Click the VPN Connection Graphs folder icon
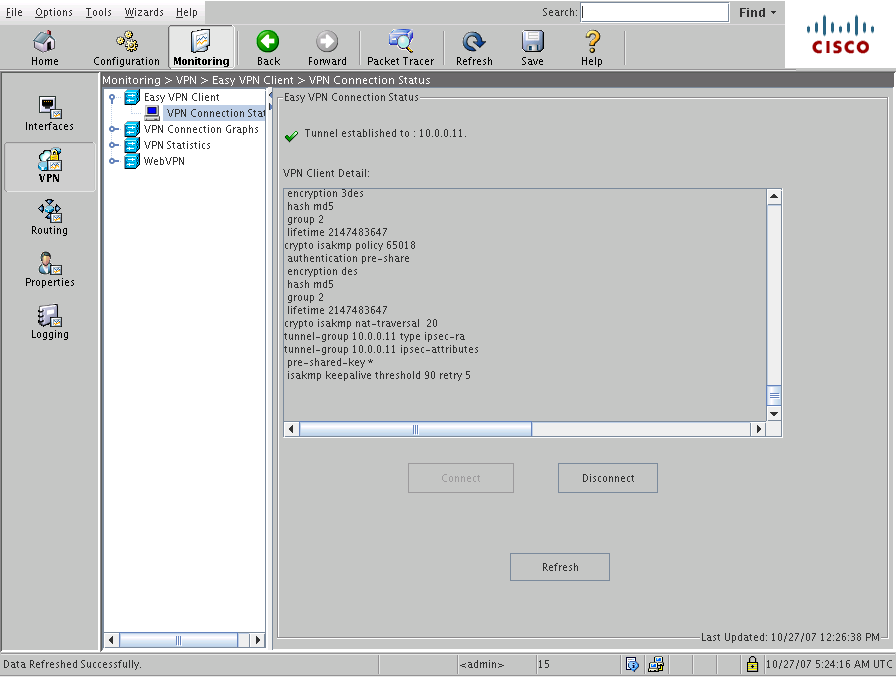This screenshot has width=896, height=677. point(132,129)
